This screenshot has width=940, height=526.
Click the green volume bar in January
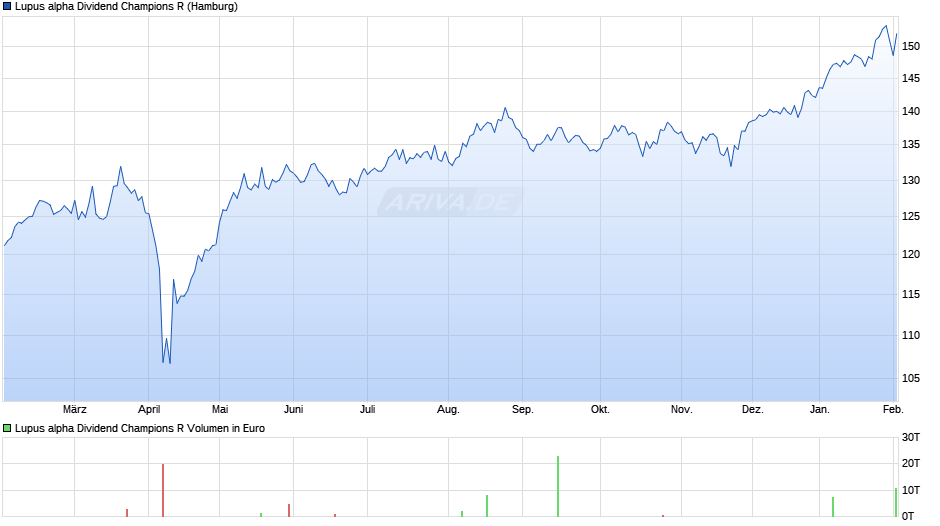click(833, 507)
